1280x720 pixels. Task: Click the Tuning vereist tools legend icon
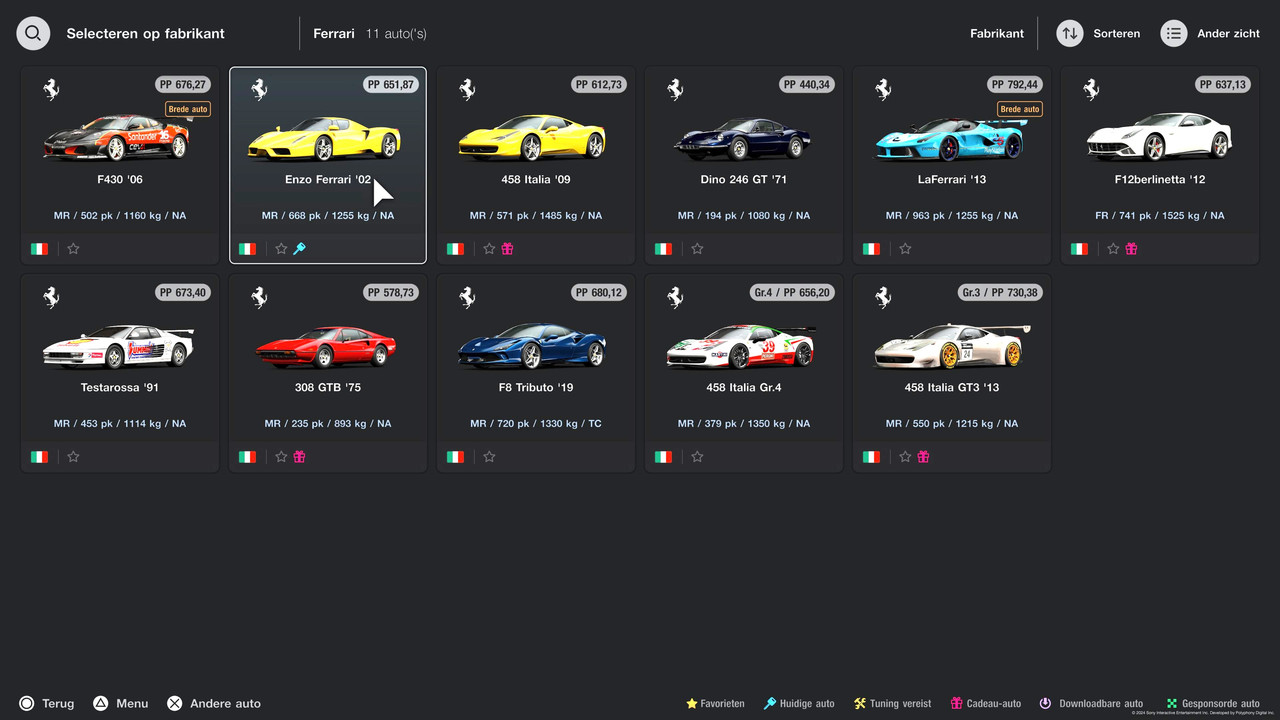[x=860, y=704]
